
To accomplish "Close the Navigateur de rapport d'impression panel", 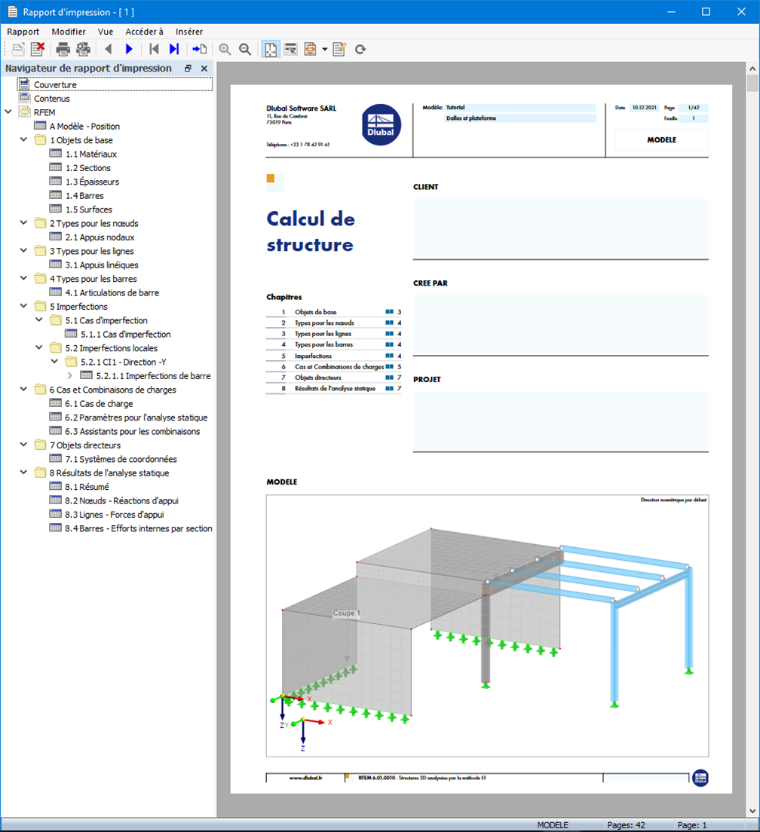I will tap(204, 68).
